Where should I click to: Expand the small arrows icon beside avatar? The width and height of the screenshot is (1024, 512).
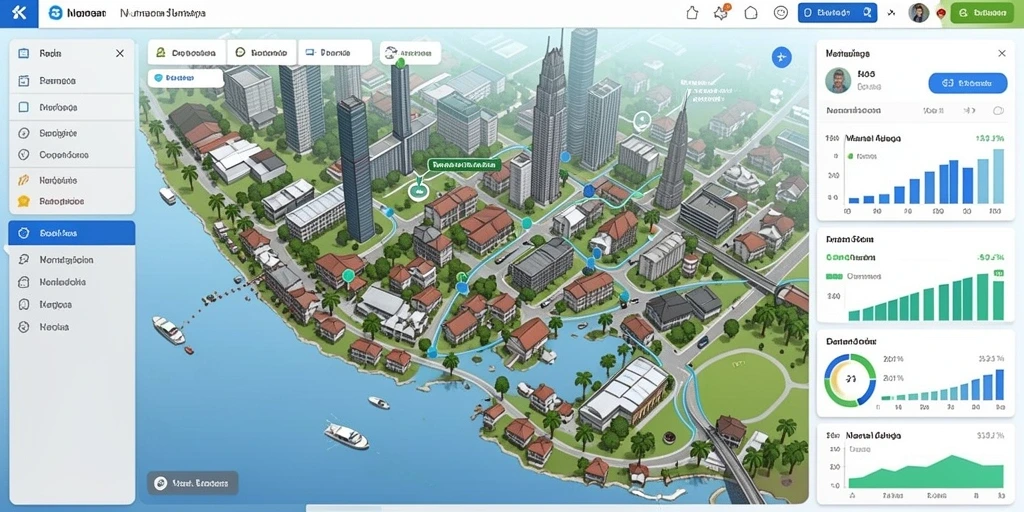891,12
